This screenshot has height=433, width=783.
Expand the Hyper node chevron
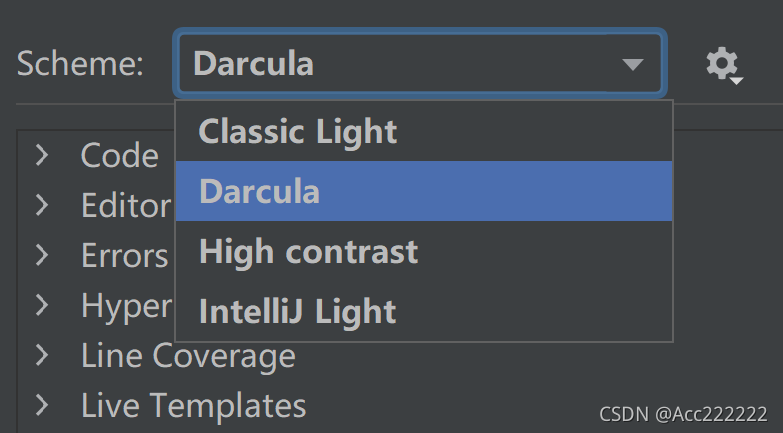(42, 305)
